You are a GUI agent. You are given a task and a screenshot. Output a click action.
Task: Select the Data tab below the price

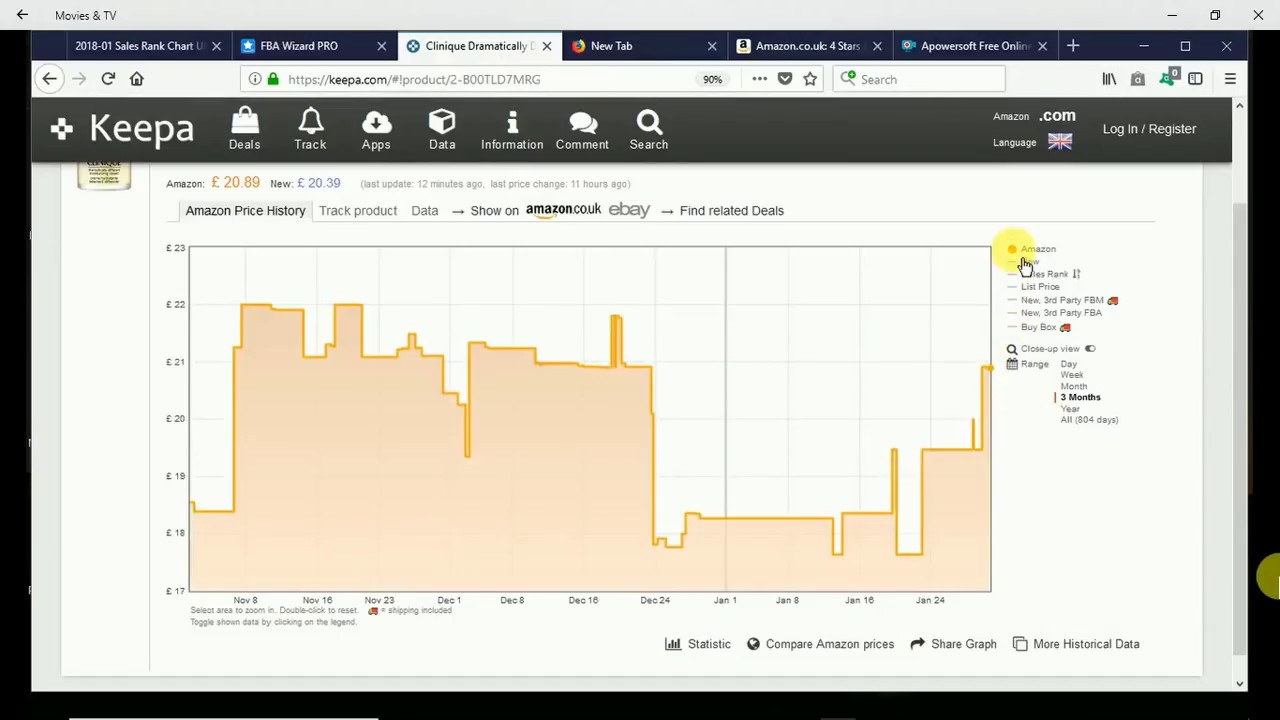(x=424, y=211)
